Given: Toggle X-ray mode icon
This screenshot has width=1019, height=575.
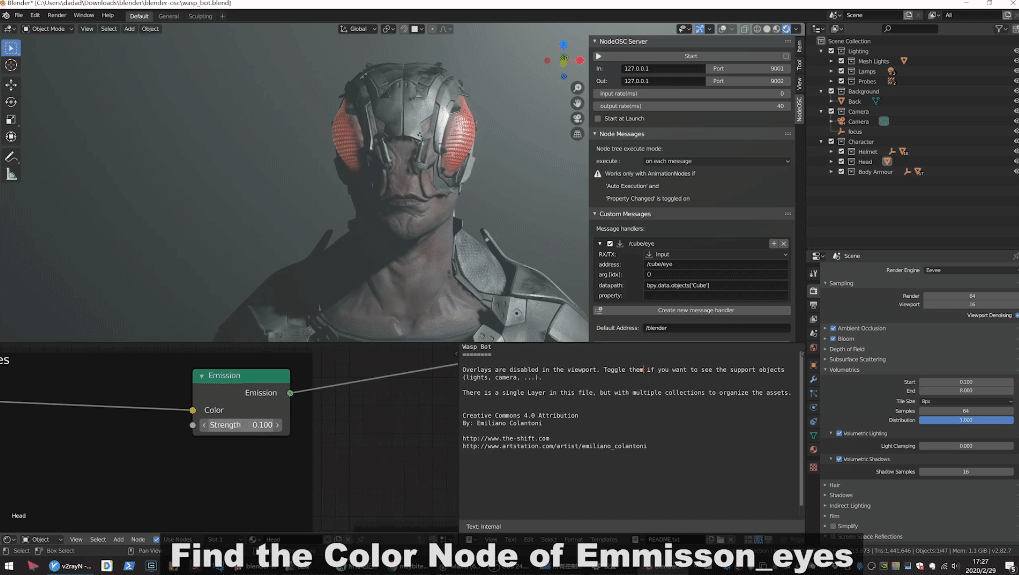Looking at the screenshot, I should click(x=745, y=29).
